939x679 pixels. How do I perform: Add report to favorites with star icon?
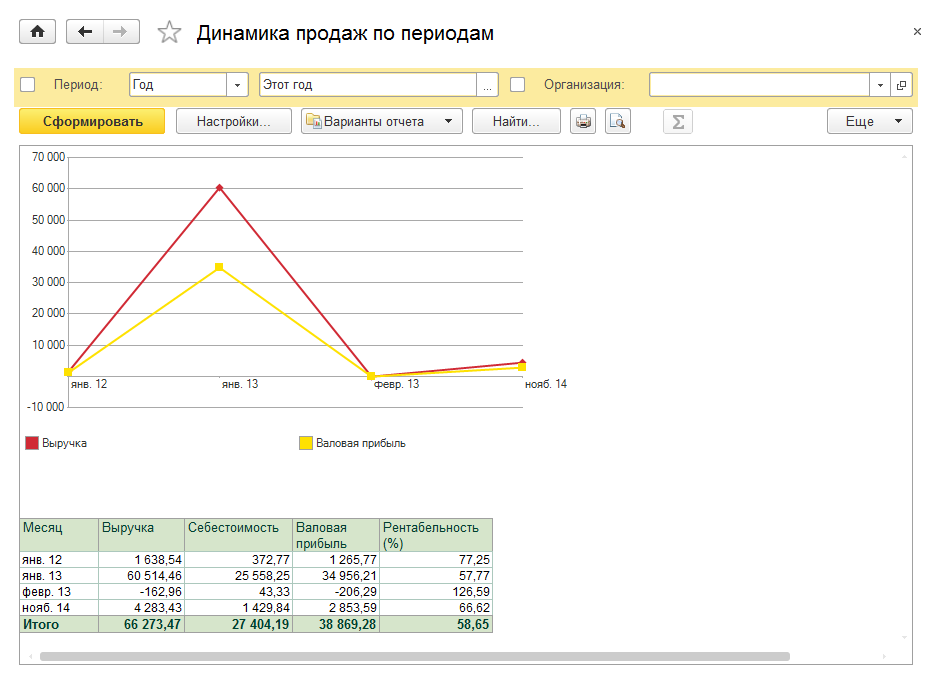tap(170, 33)
